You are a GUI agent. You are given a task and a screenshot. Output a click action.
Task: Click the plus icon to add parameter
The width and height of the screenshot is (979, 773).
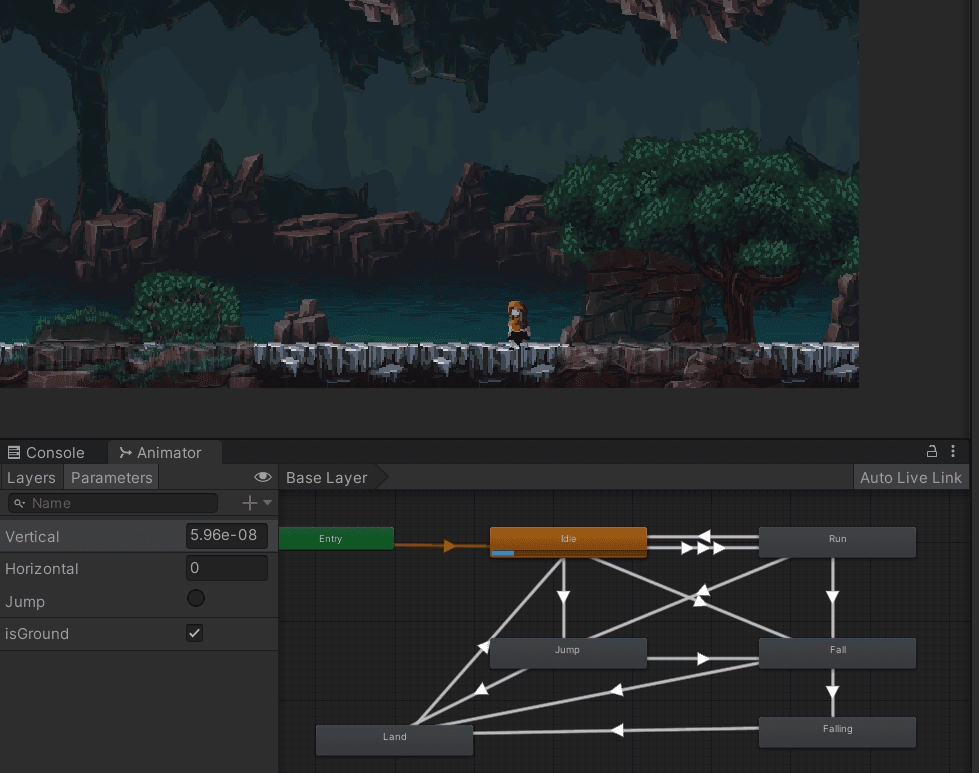(249, 503)
